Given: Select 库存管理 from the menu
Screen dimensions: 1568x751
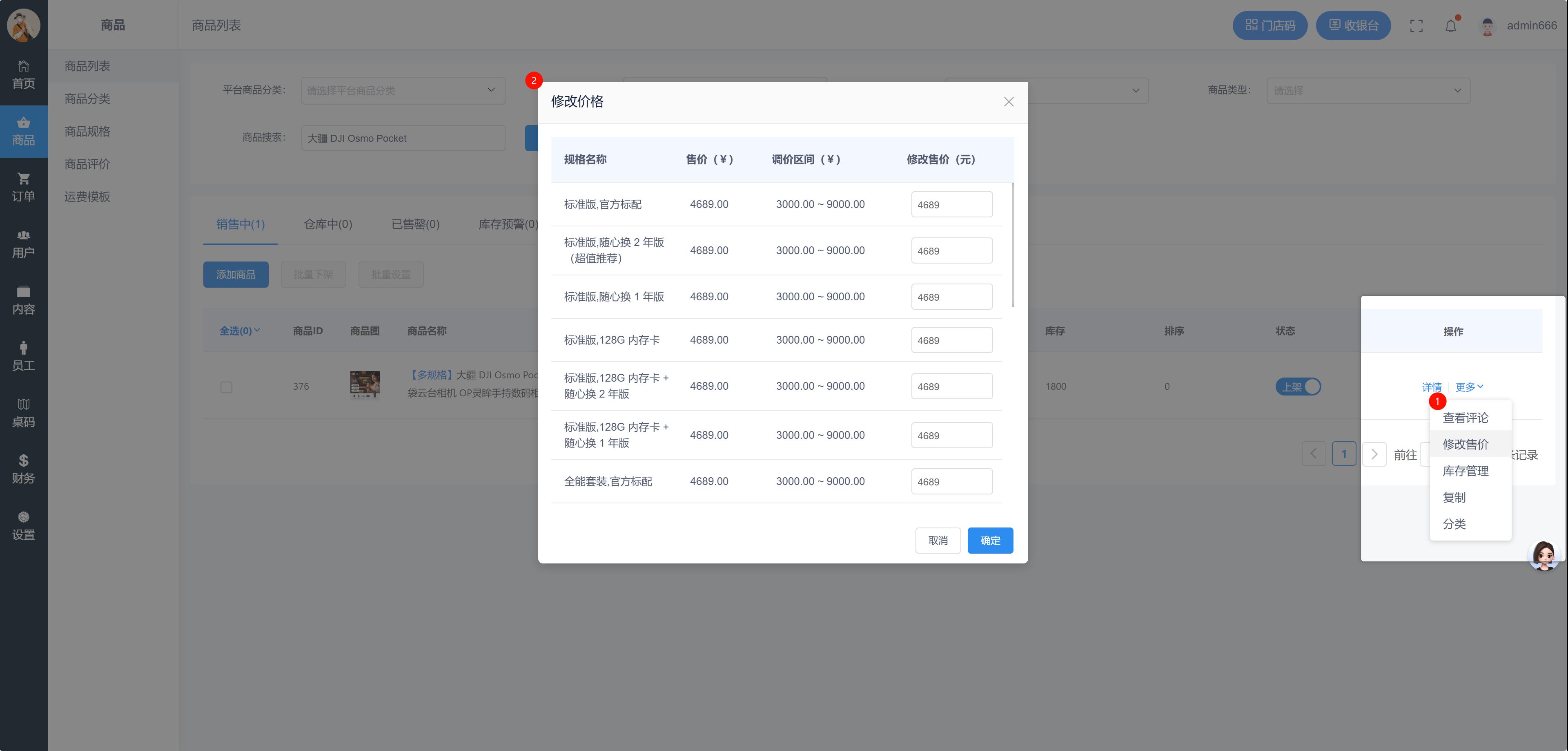Looking at the screenshot, I should coord(1465,471).
